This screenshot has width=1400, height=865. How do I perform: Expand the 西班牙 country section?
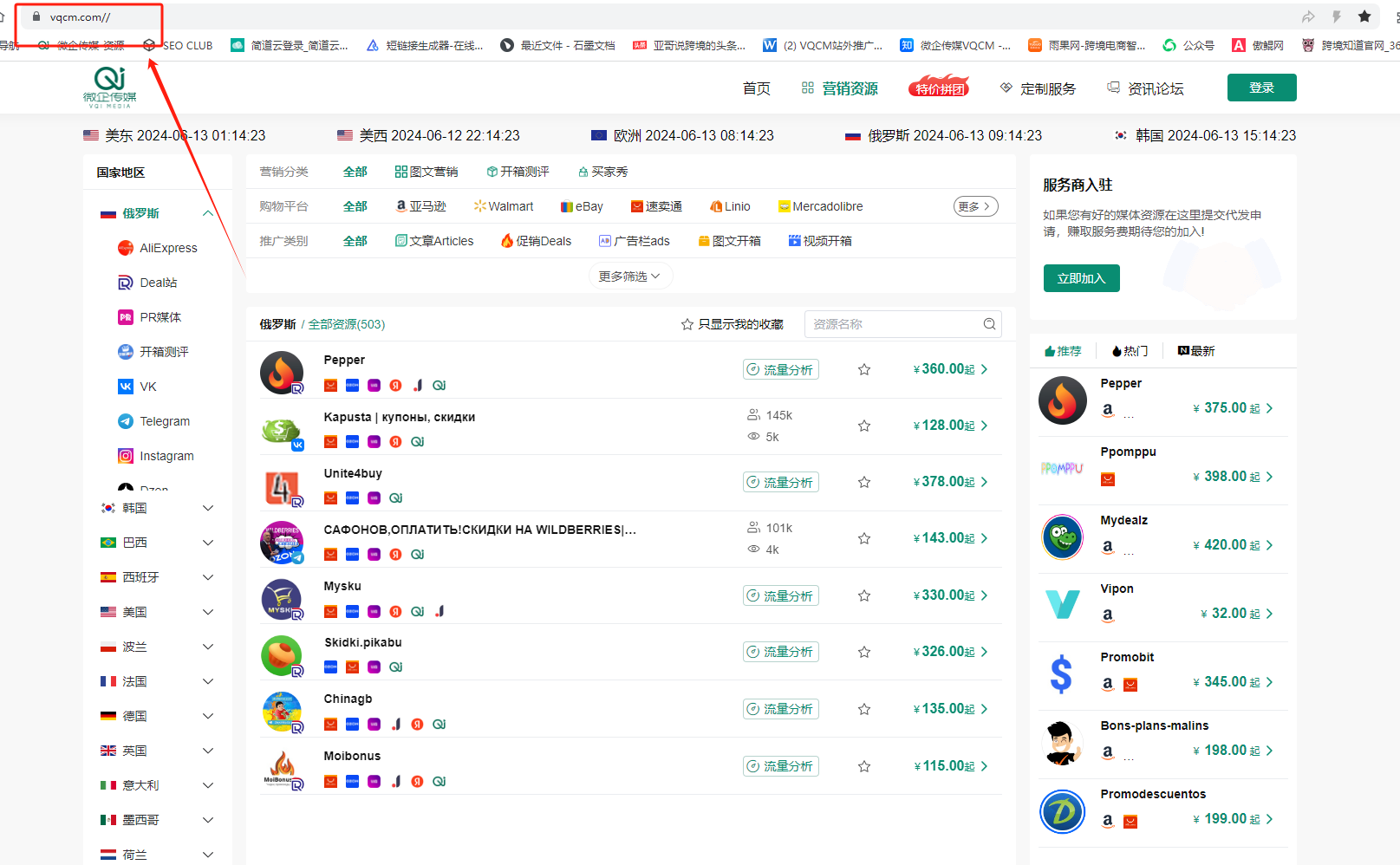[x=208, y=577]
